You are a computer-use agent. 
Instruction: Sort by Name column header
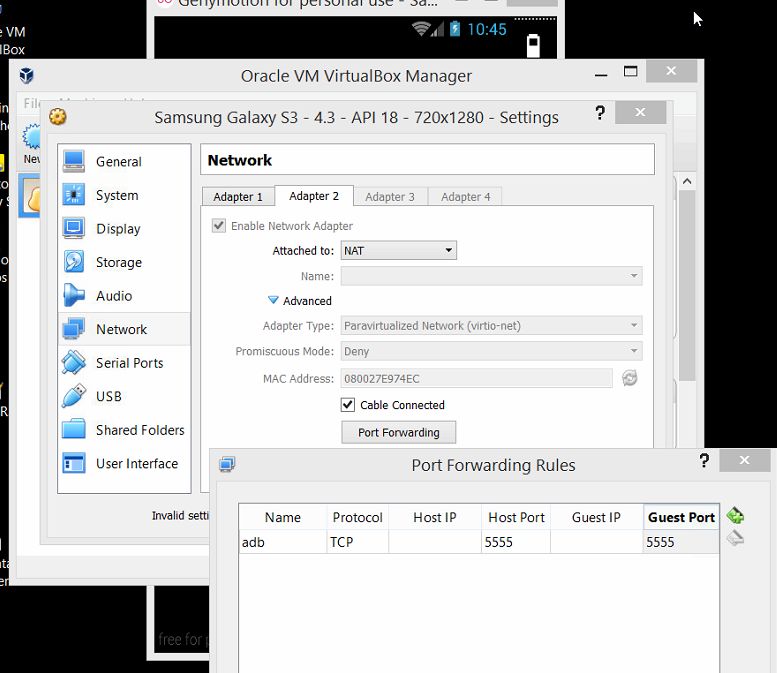tap(282, 517)
